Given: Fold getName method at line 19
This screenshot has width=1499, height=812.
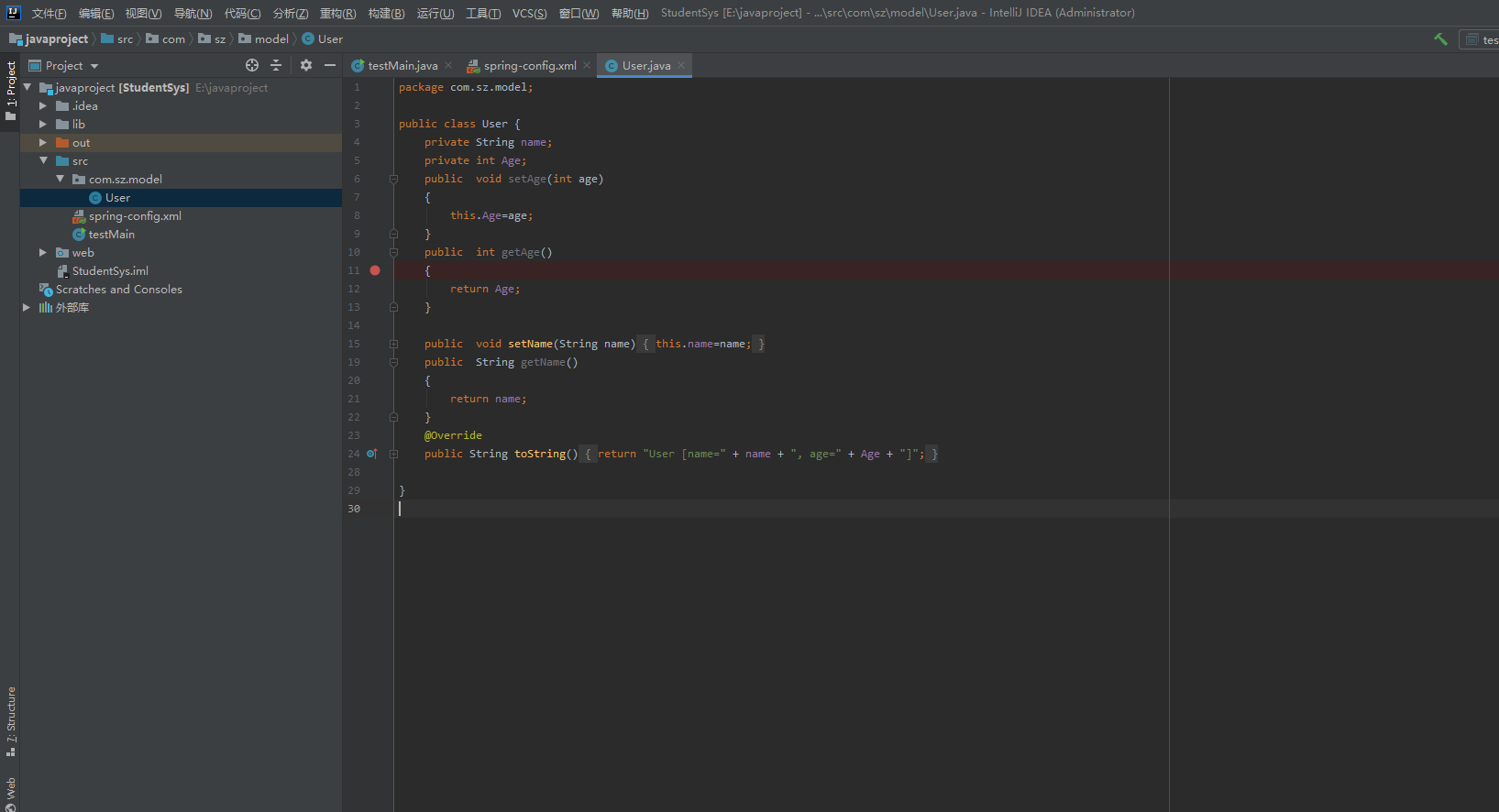Looking at the screenshot, I should click(393, 362).
